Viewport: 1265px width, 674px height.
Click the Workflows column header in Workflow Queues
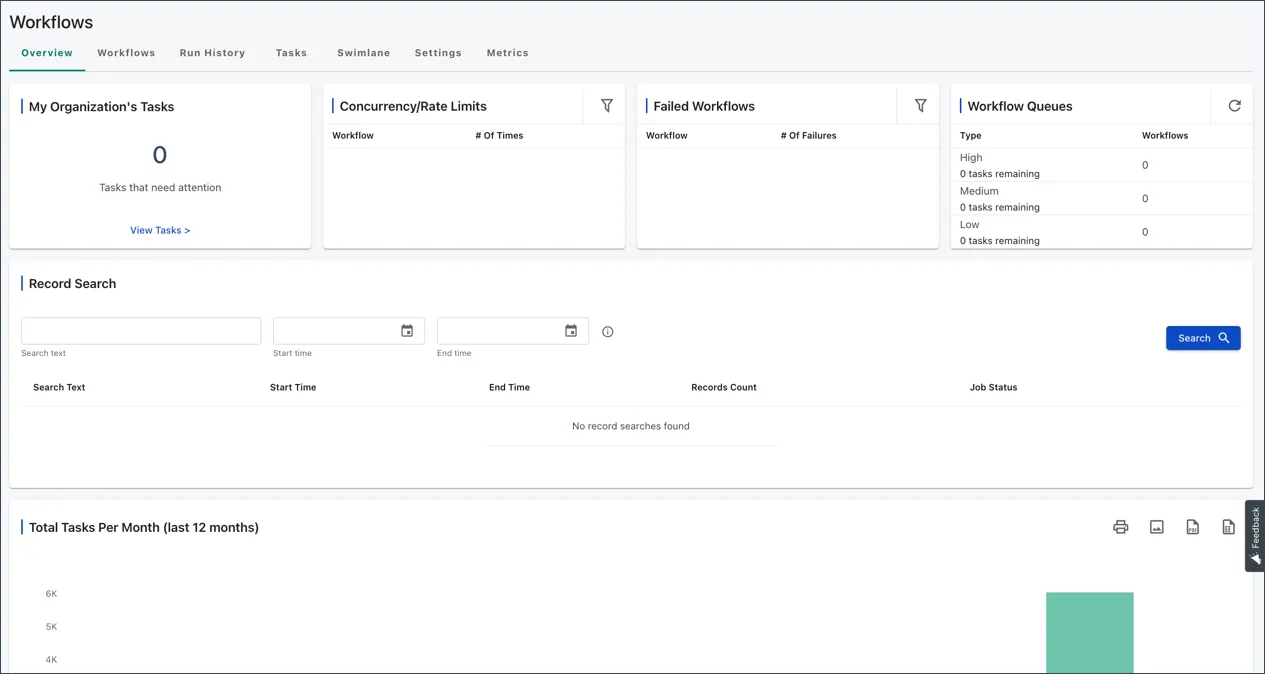click(1165, 135)
